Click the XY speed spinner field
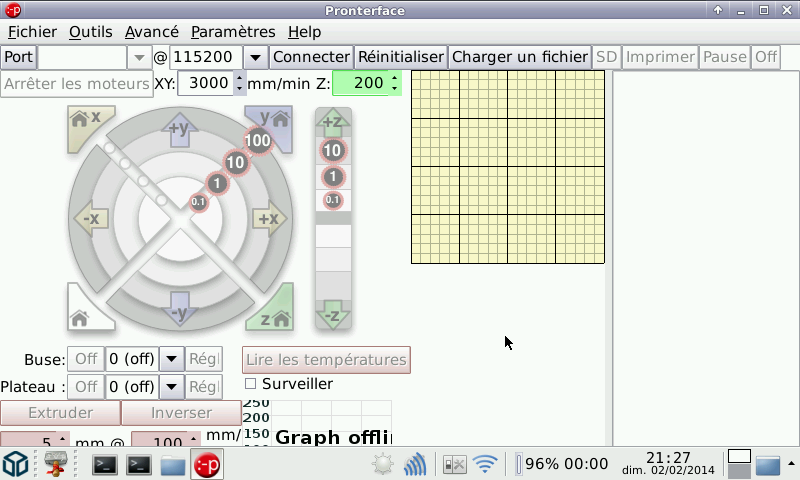Screen dimensions: 800x480 point(206,83)
